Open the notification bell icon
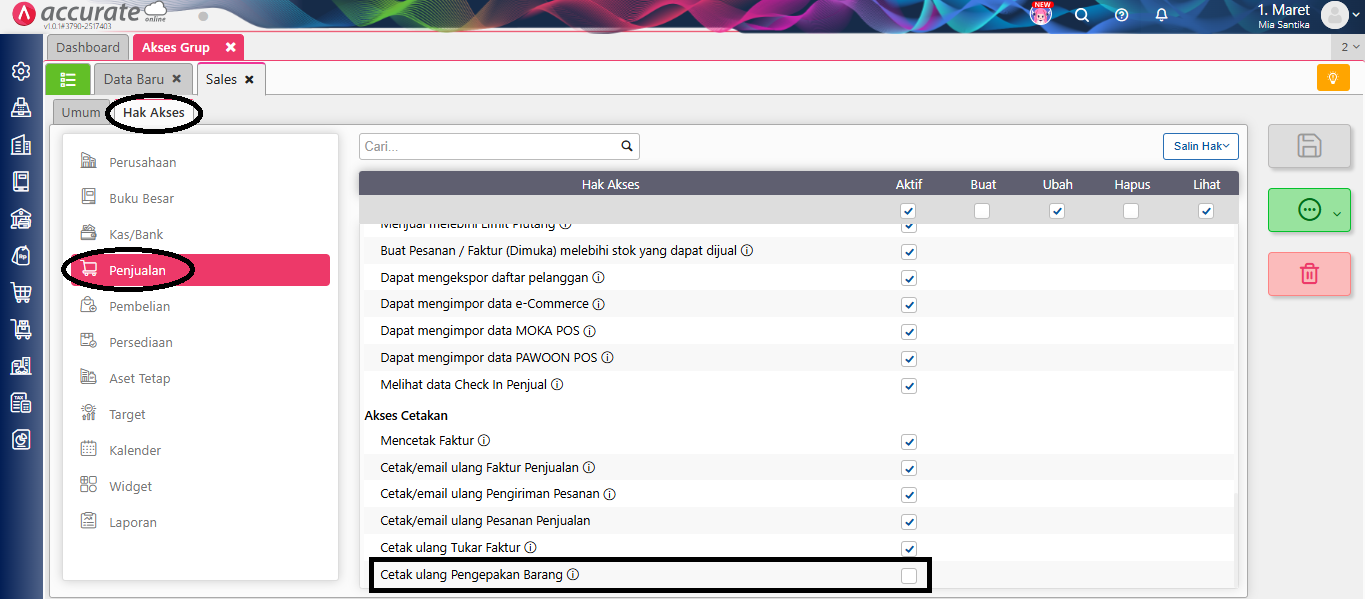This screenshot has width=1365, height=599. click(1161, 15)
